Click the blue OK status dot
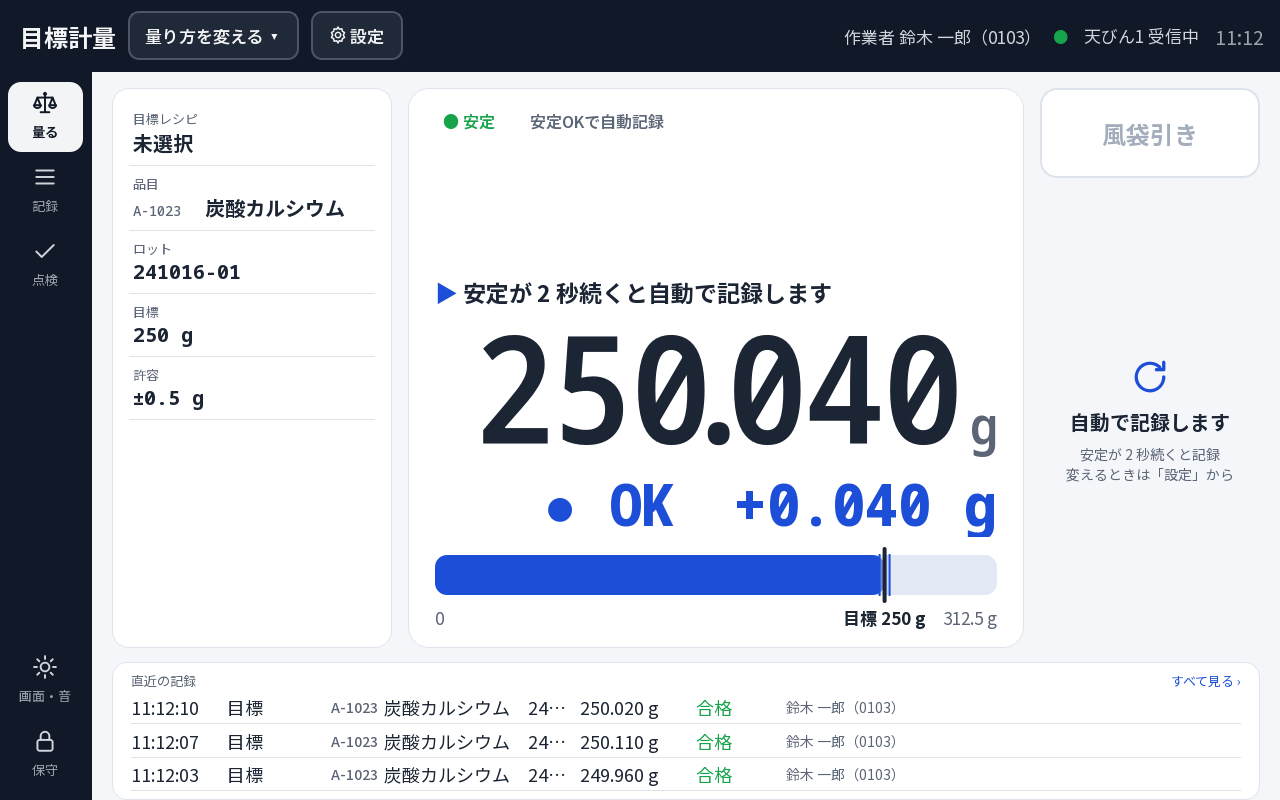Screen dimensions: 1280x800 [560, 510]
